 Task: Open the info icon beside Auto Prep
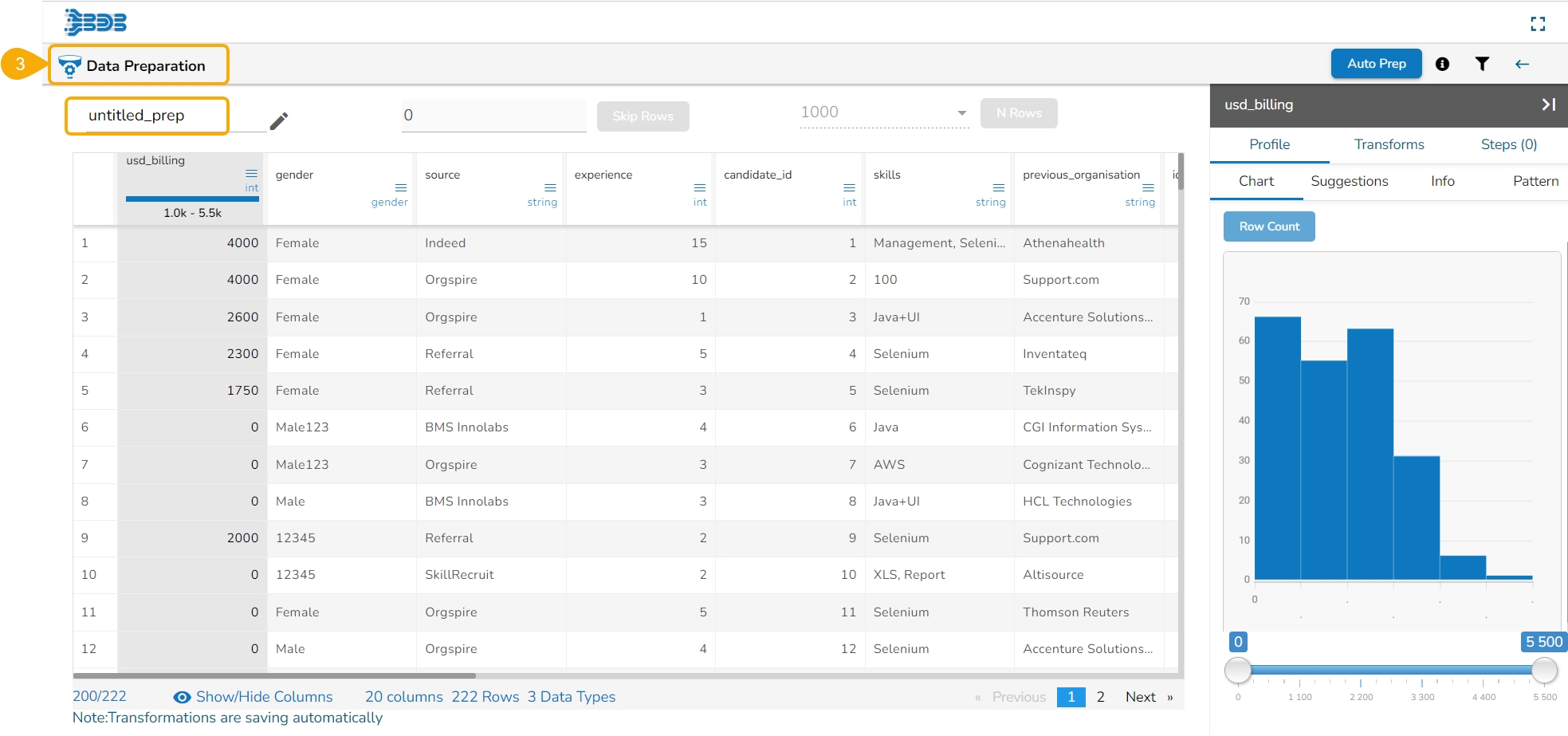pyautogui.click(x=1442, y=64)
